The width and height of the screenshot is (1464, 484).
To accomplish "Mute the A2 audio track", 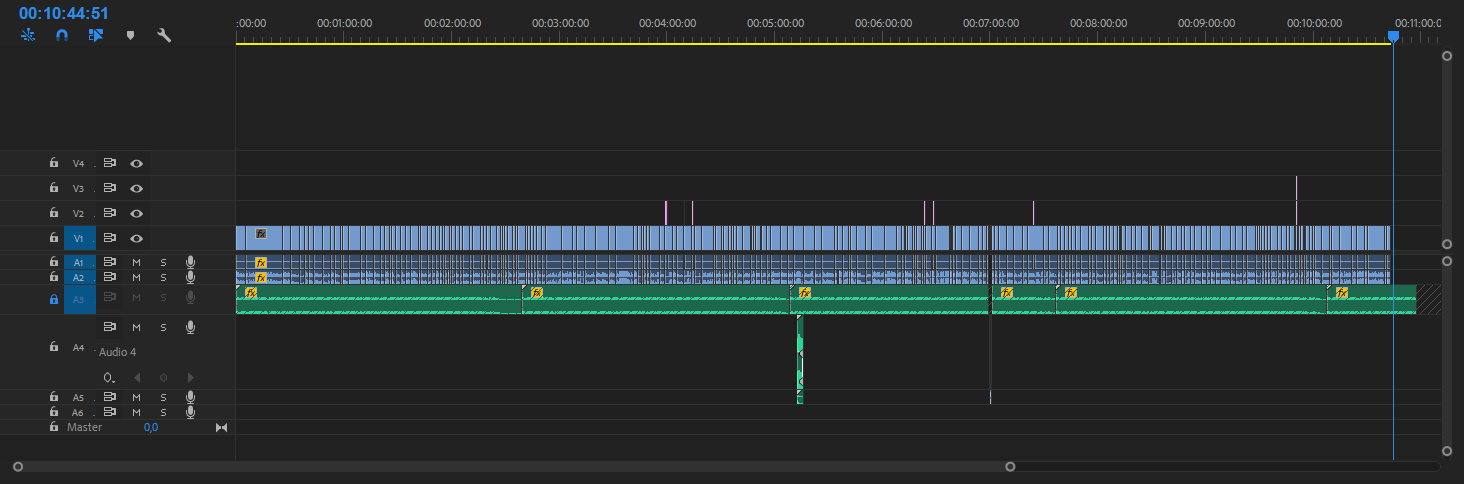I will point(137,277).
